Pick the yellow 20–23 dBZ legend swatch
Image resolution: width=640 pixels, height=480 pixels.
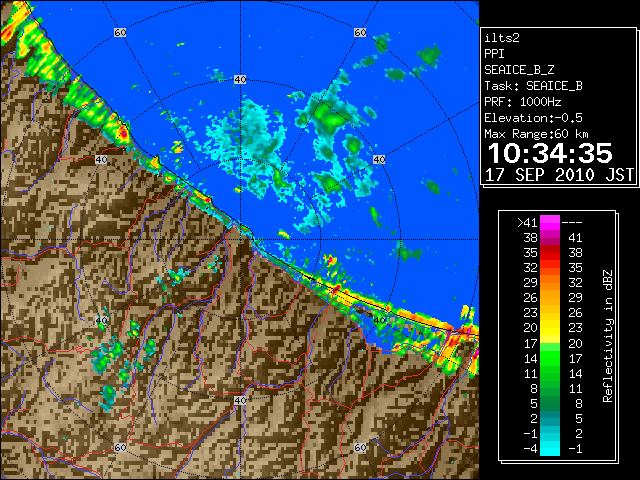(550, 328)
